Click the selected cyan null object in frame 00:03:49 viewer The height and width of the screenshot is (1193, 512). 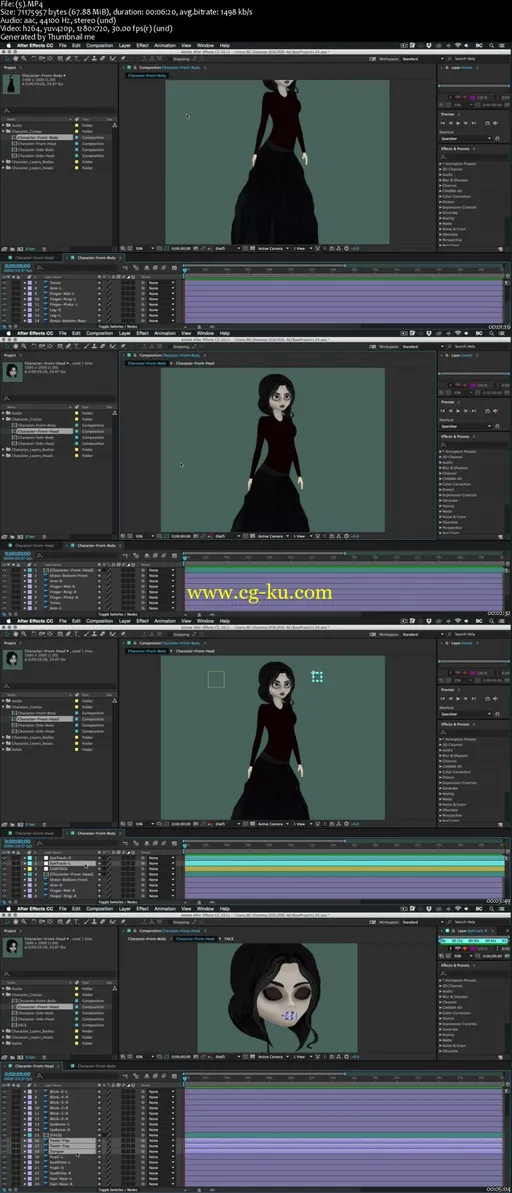pos(317,676)
